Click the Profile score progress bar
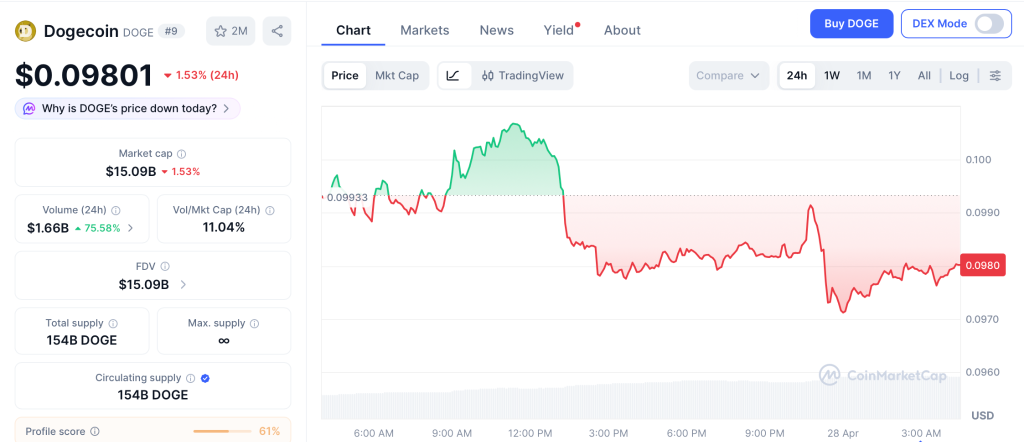The width and height of the screenshot is (1024, 442). pyautogui.click(x=222, y=431)
